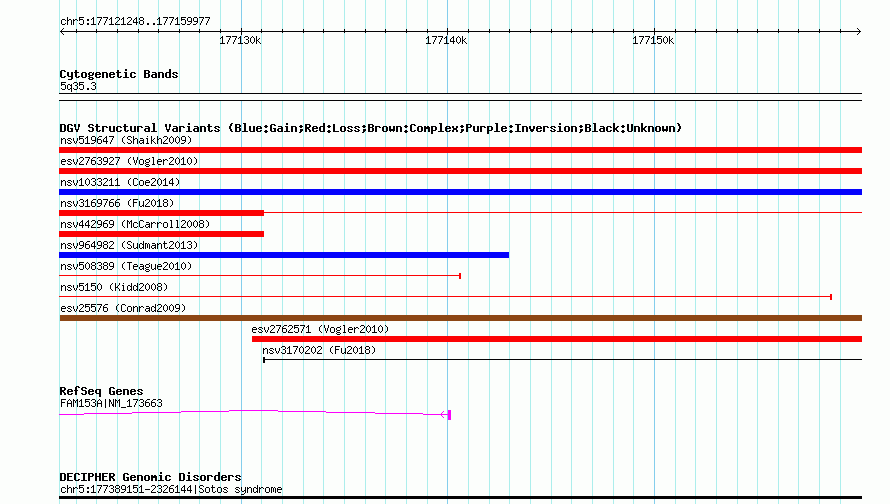890x504 pixels.
Task: Click the DECIPHER Genomic Disorders track title
Action: [150, 477]
